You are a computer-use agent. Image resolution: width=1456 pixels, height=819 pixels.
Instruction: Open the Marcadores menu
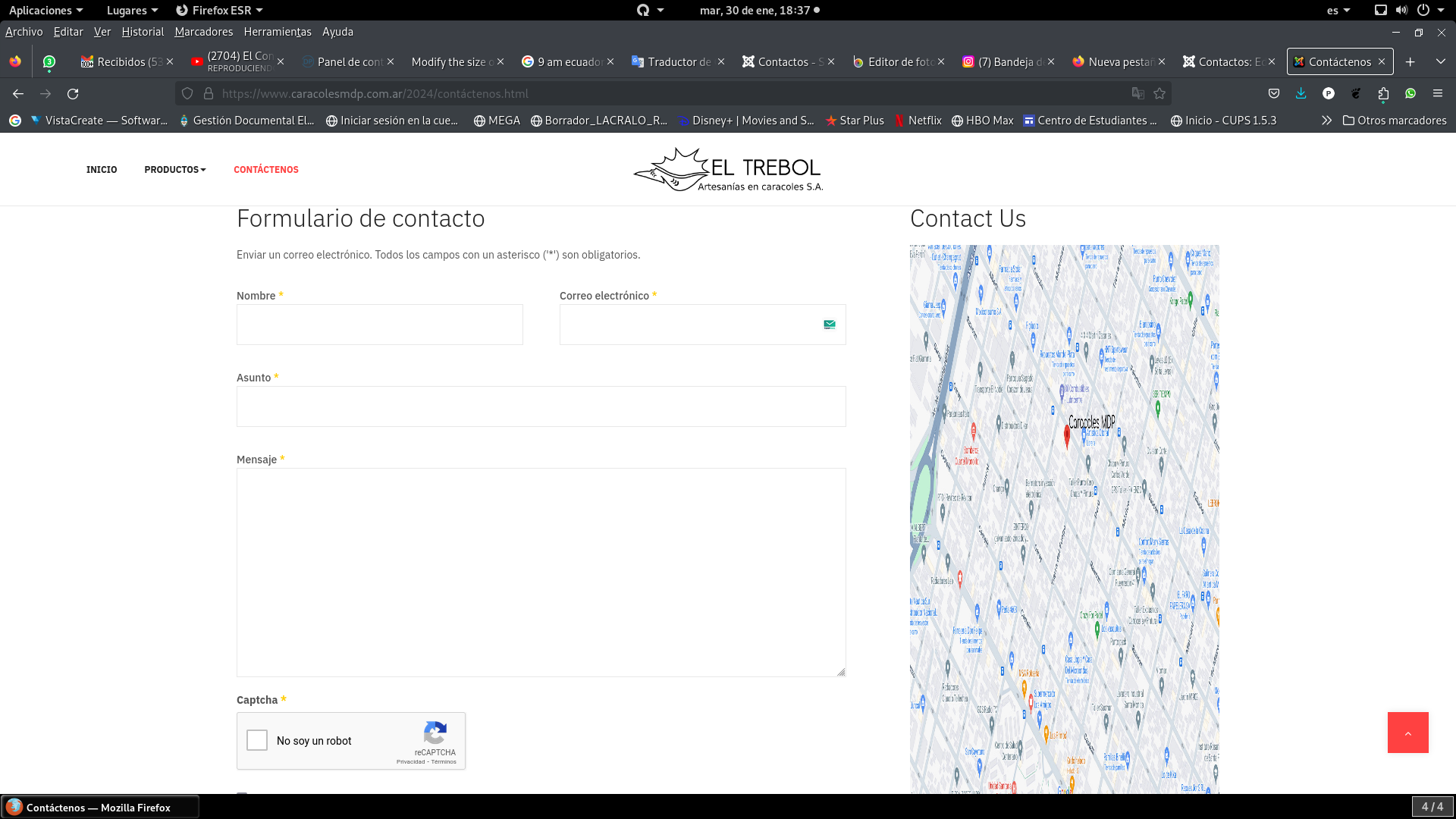203,32
